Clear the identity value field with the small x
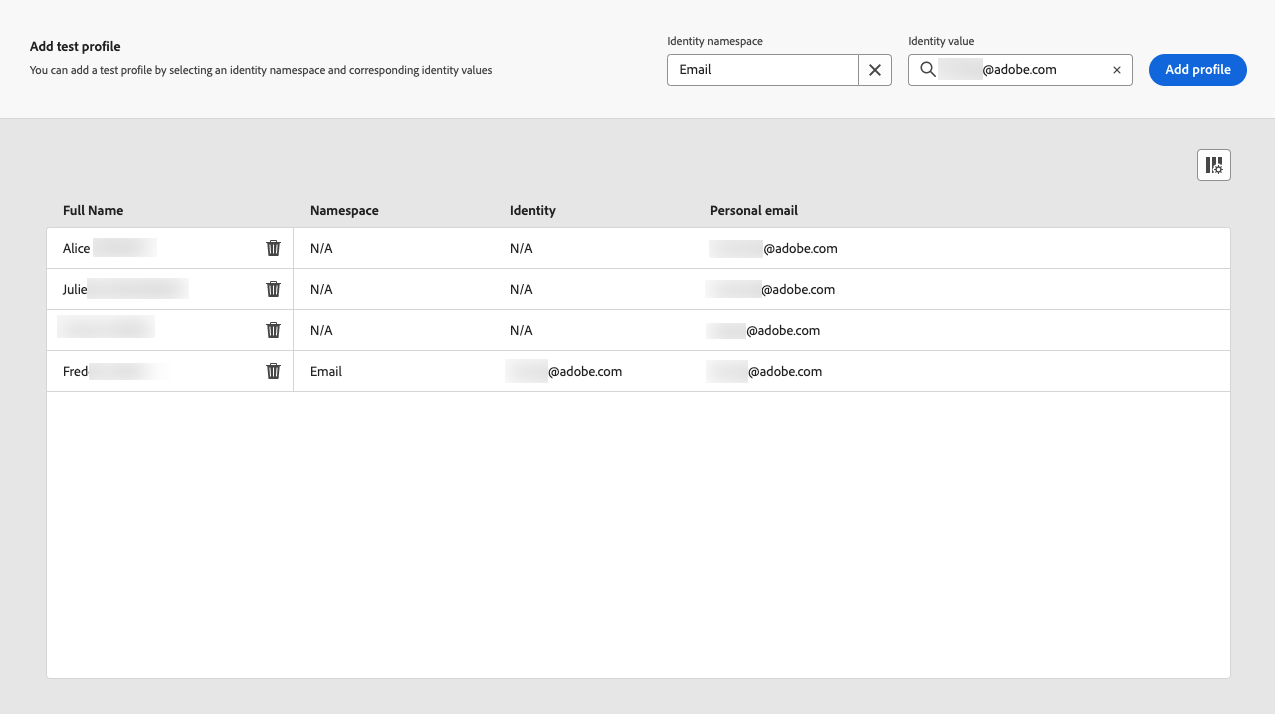The width and height of the screenshot is (1275, 714). coord(1117,70)
